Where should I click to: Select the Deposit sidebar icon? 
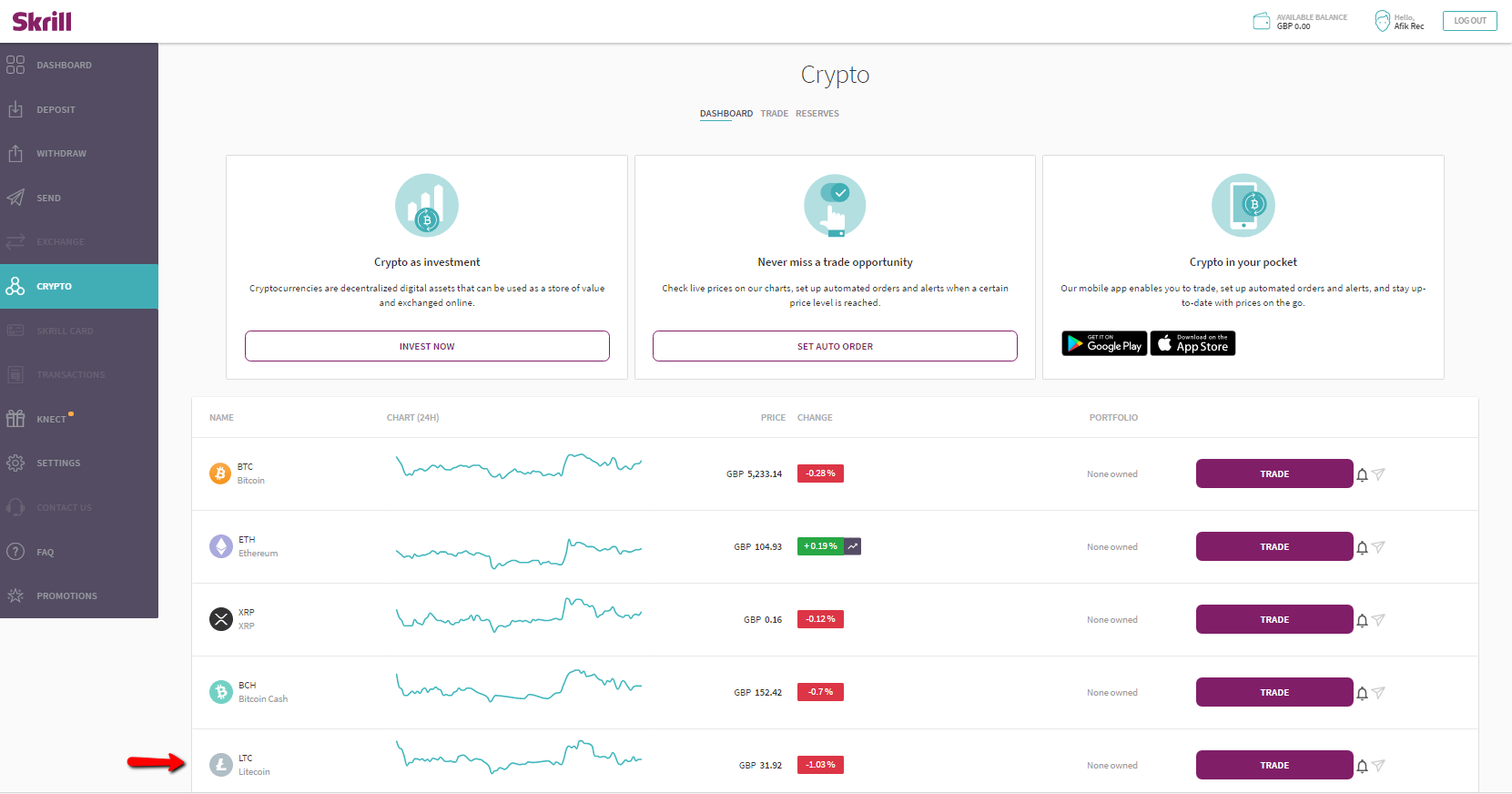point(15,109)
